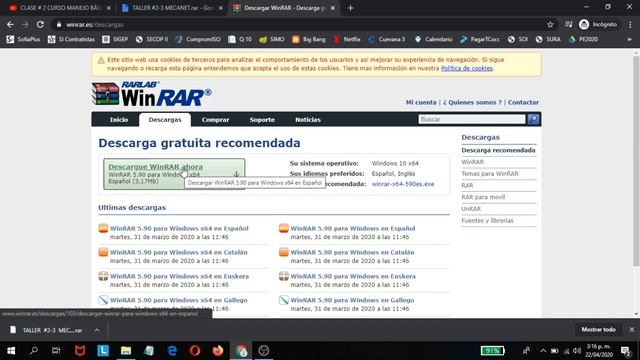Open SofiaPlus bookmark
The height and width of the screenshot is (360, 640).
[24, 39]
